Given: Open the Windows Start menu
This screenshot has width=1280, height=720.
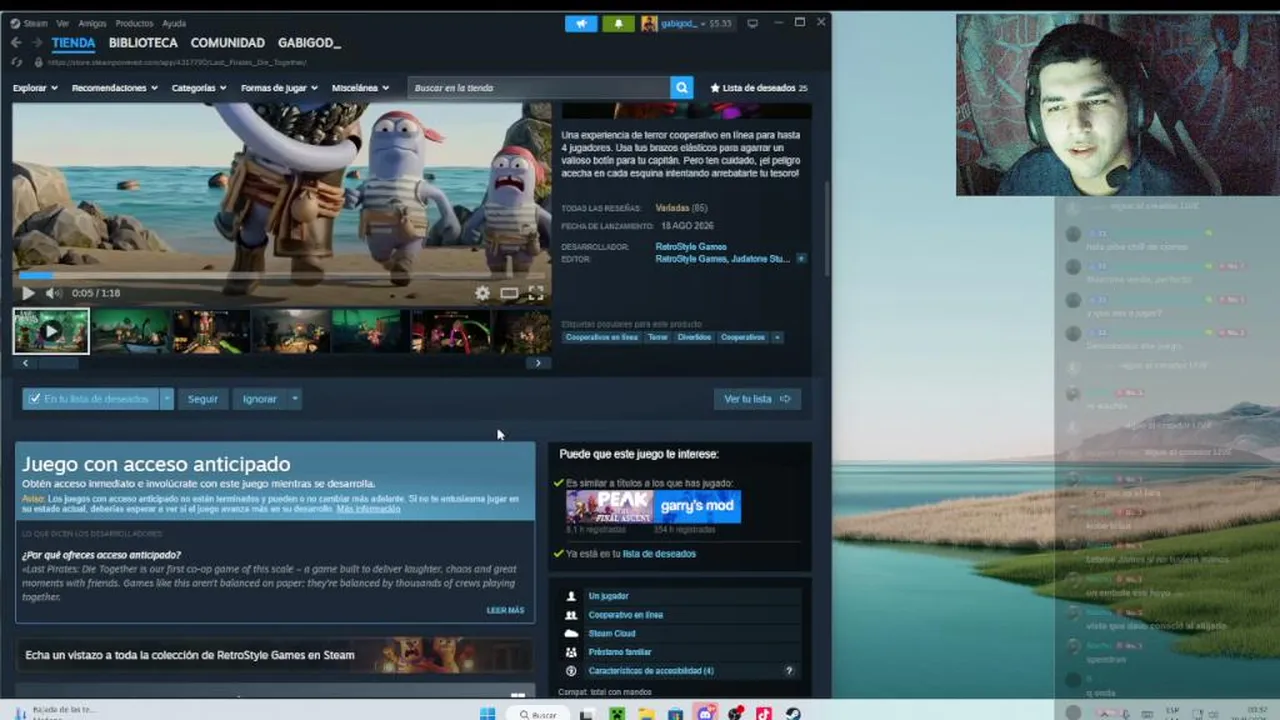Looking at the screenshot, I should [x=487, y=714].
